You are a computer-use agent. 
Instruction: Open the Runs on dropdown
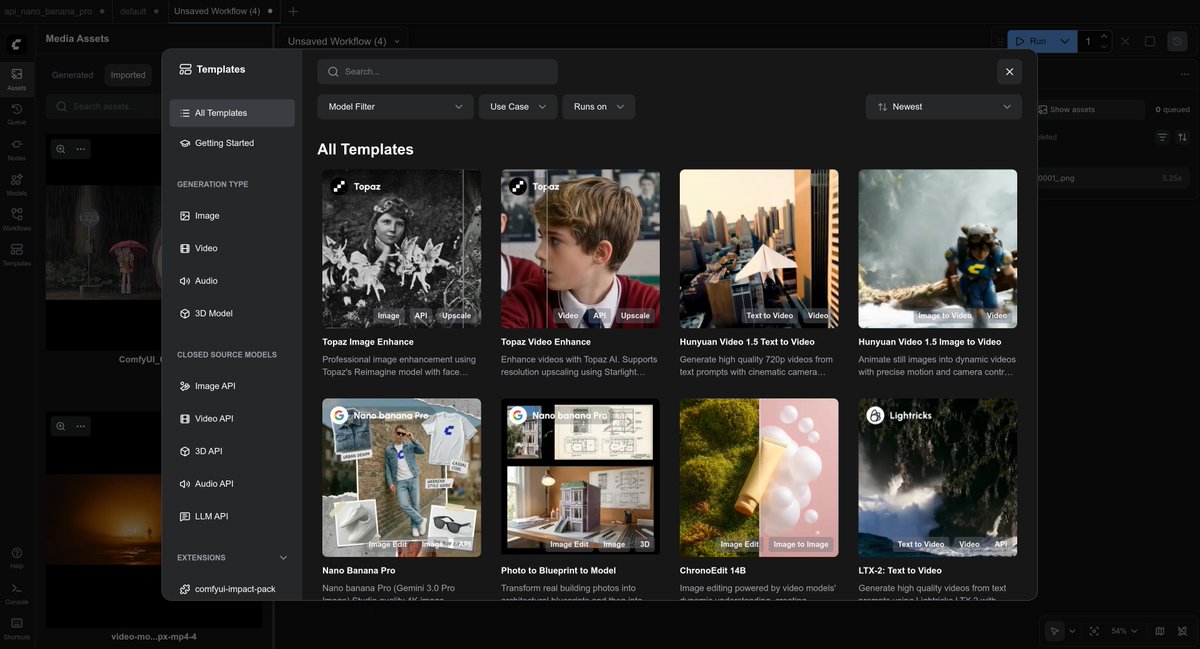(599, 106)
